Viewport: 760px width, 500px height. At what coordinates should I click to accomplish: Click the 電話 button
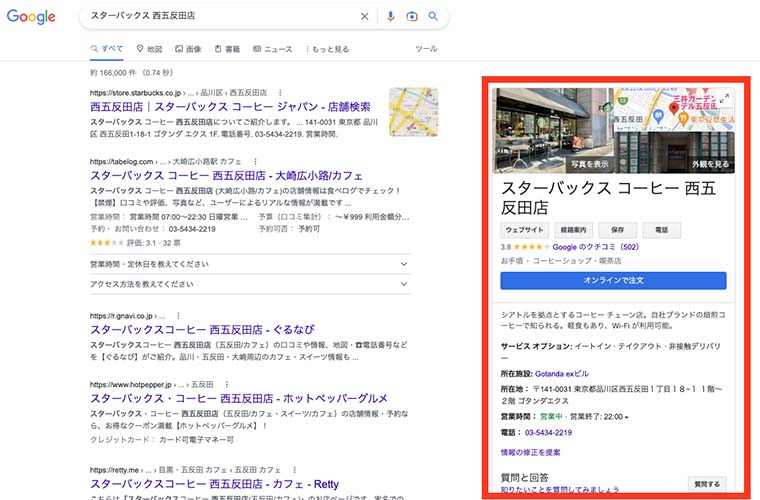[x=662, y=230]
